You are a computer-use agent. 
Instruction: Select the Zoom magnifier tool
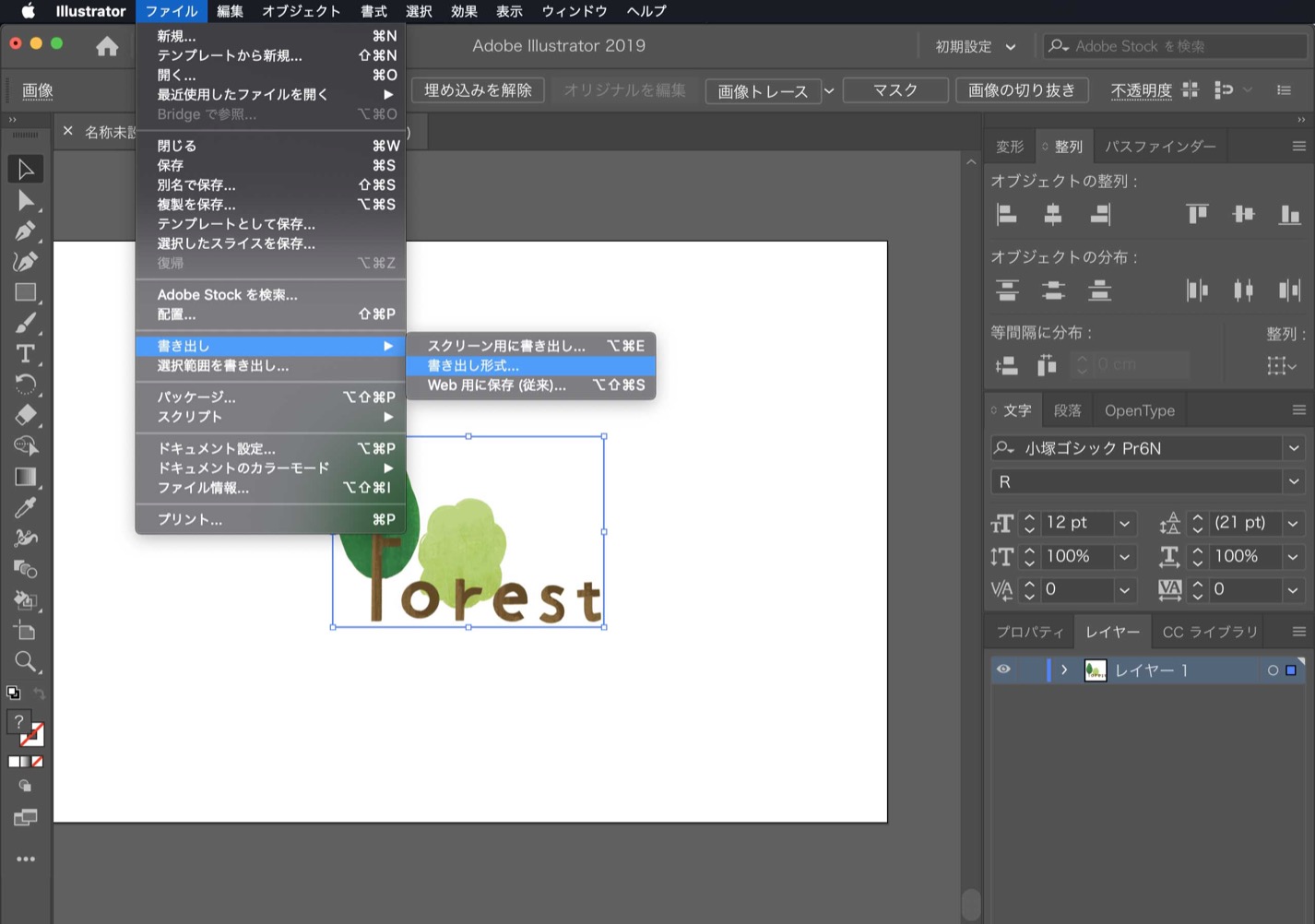click(x=25, y=662)
